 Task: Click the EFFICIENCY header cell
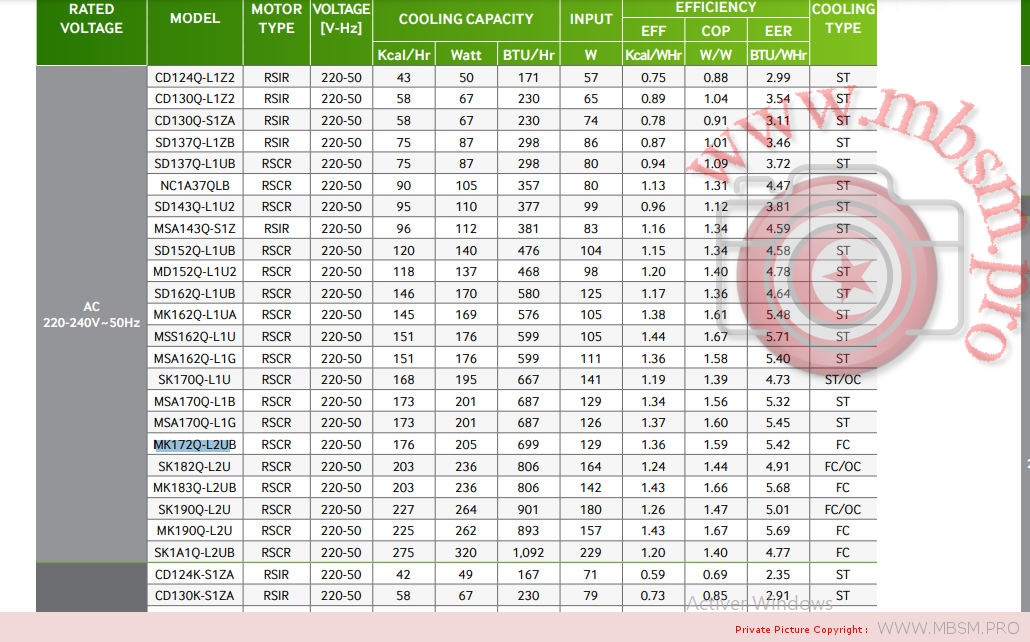715,8
